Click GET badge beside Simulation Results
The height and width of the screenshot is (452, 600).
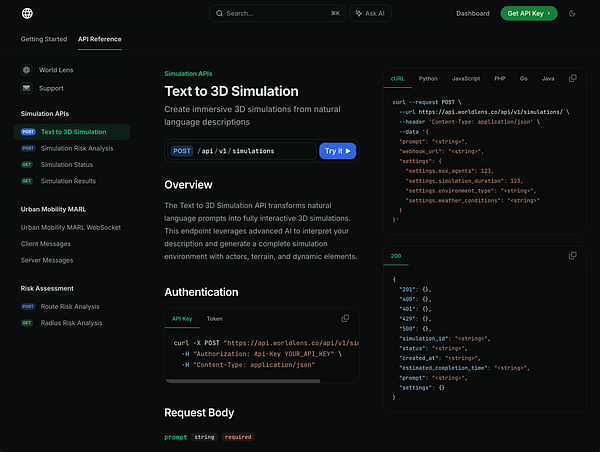tap(27, 181)
